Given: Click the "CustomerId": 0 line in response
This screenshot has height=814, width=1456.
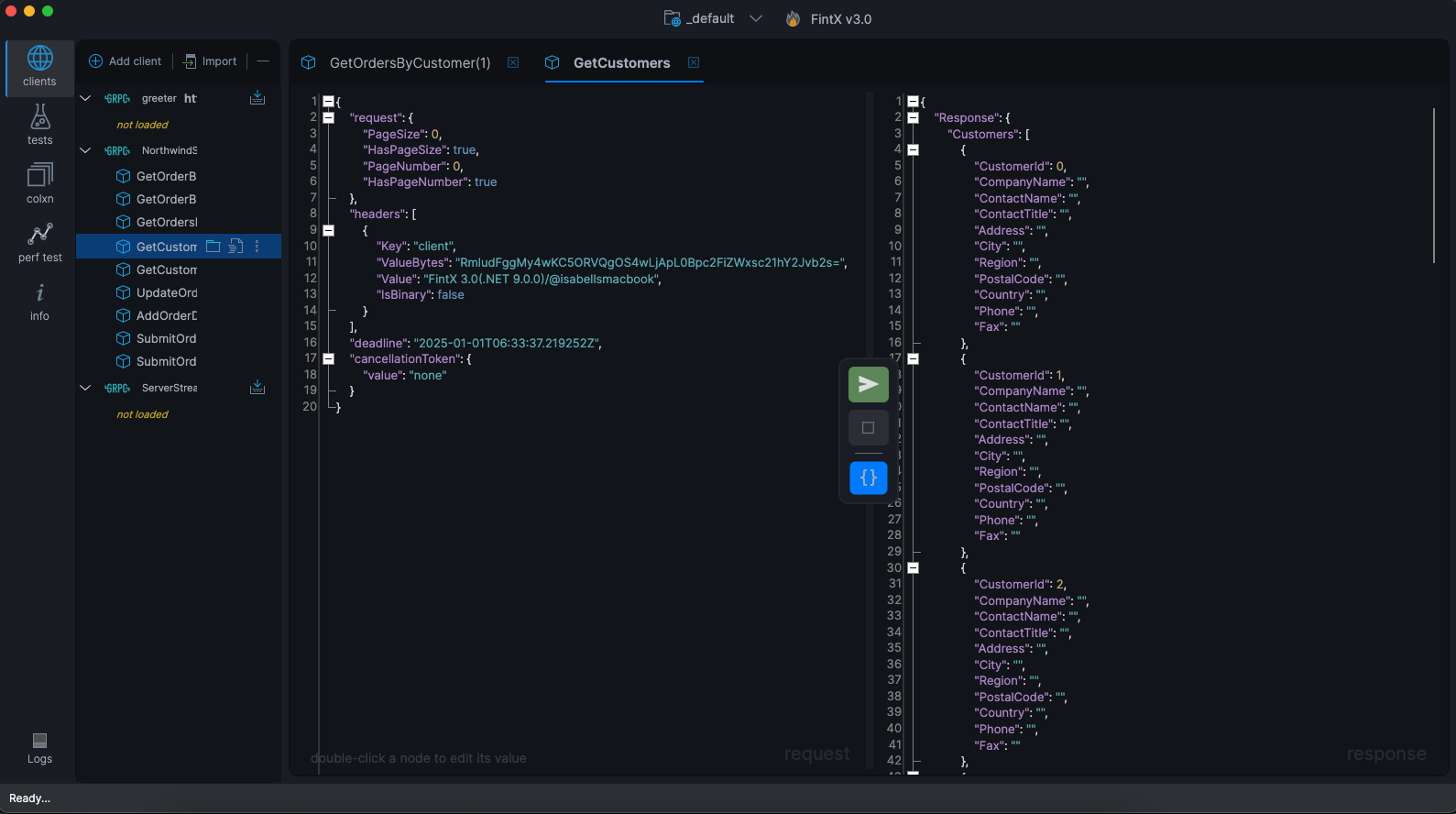Looking at the screenshot, I should click(1020, 166).
